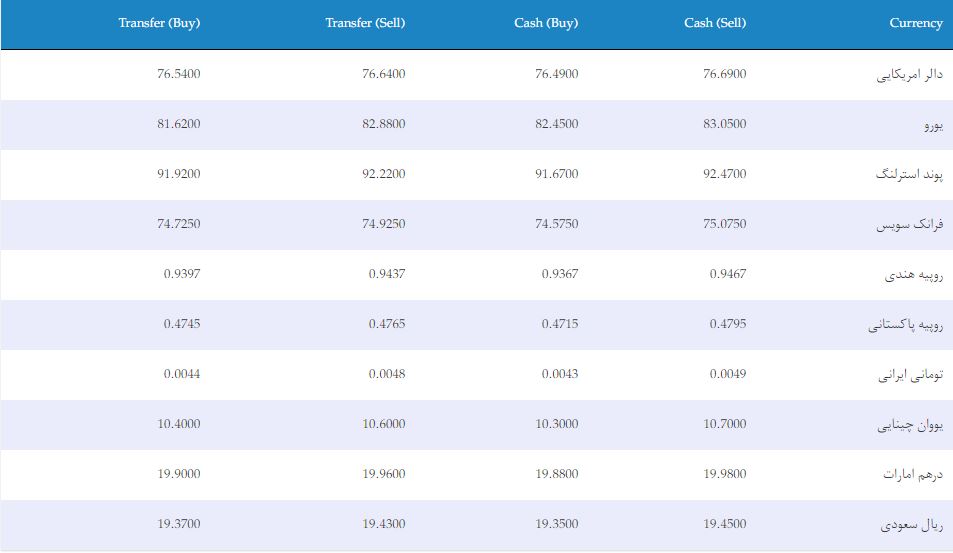Click the Transfer (Buy) column header

click(159, 23)
